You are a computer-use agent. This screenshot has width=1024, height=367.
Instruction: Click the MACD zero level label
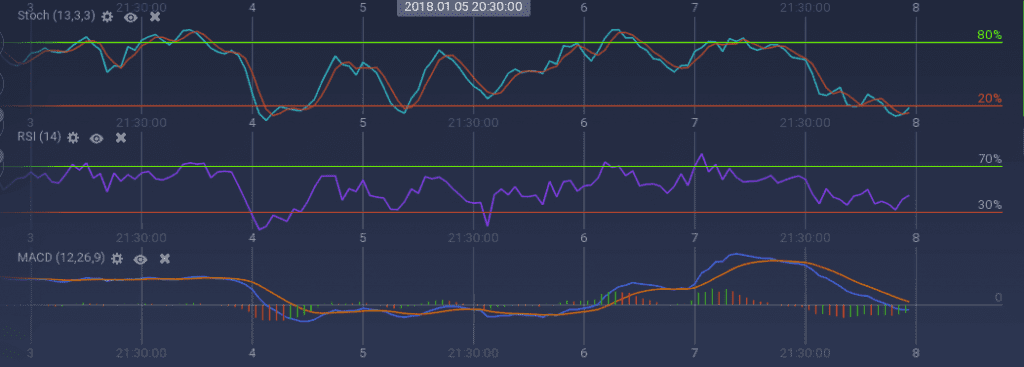[x=998, y=298]
